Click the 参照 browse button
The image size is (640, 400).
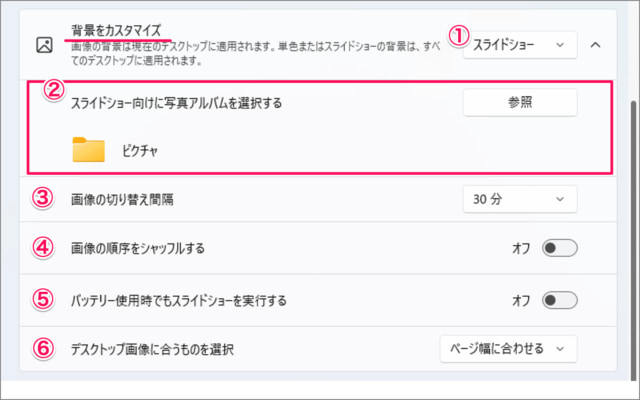520,102
